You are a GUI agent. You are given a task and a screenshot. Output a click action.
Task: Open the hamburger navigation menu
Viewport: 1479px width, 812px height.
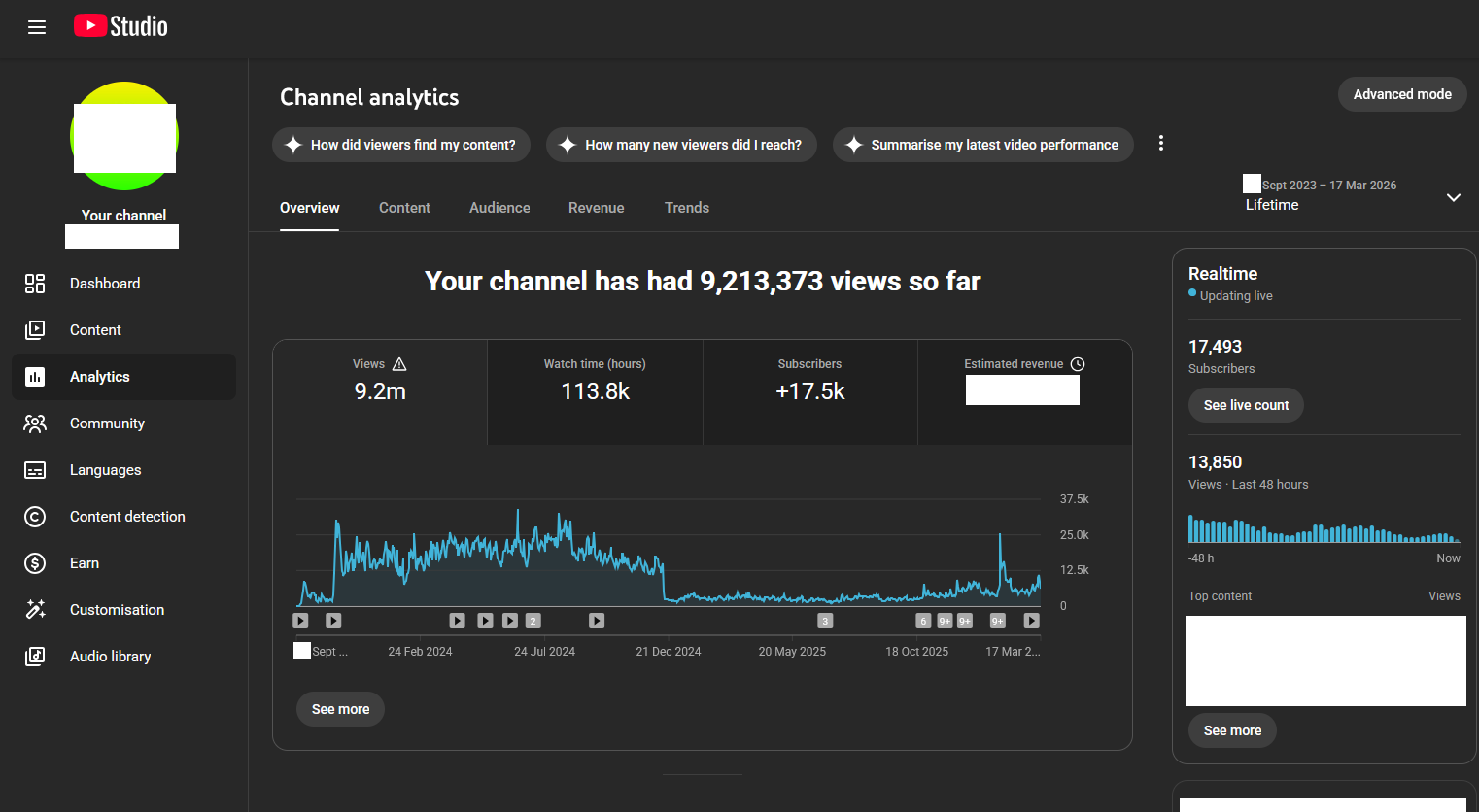37,27
